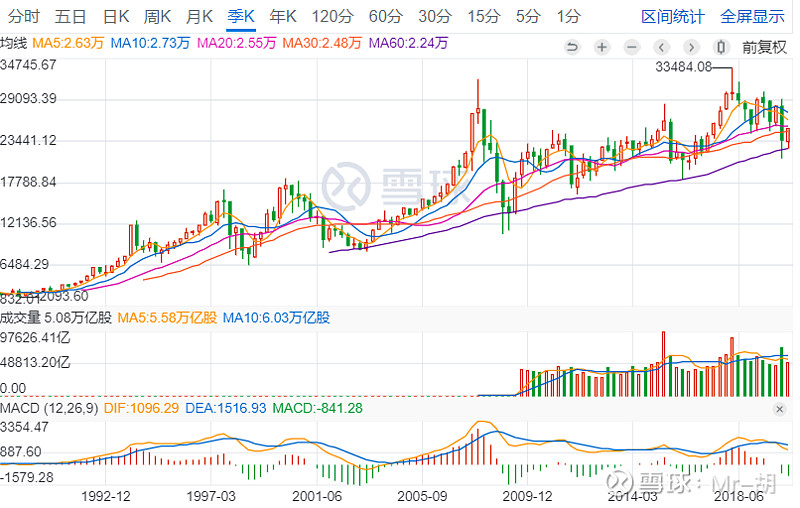Zoom out the chart with minus icon
The width and height of the screenshot is (800, 508).
click(x=632, y=46)
